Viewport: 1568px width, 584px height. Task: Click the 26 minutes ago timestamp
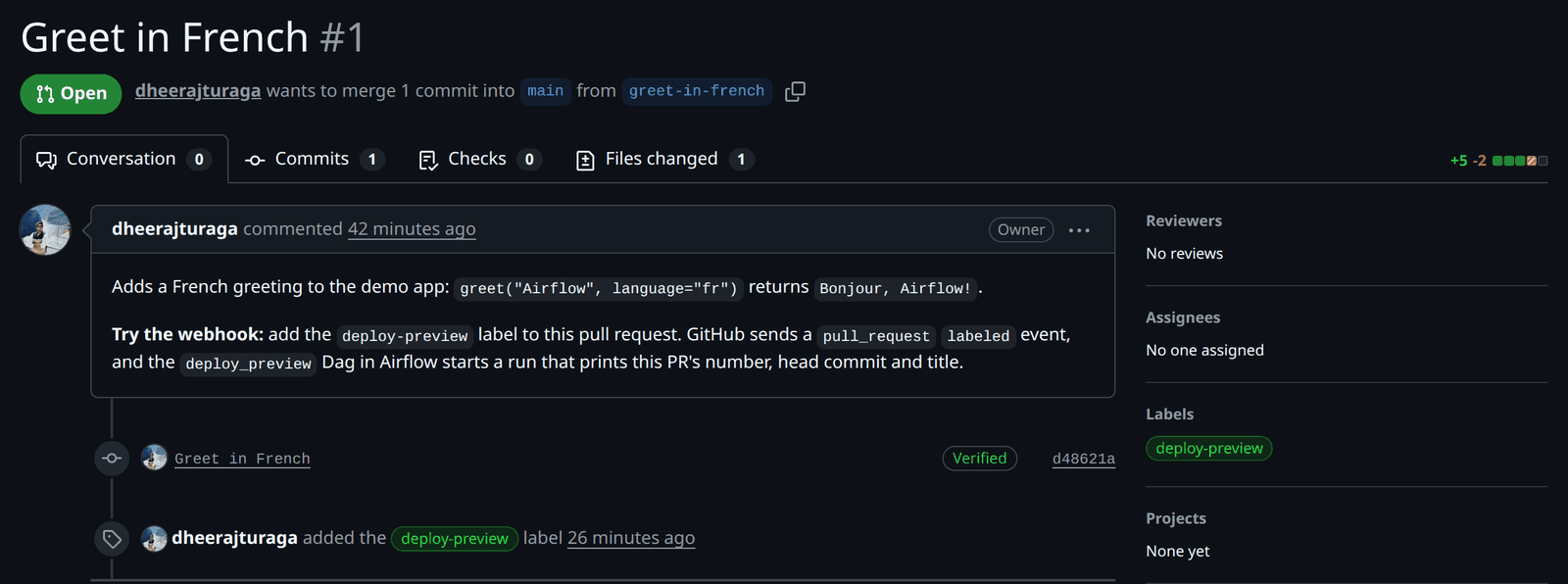(x=631, y=538)
